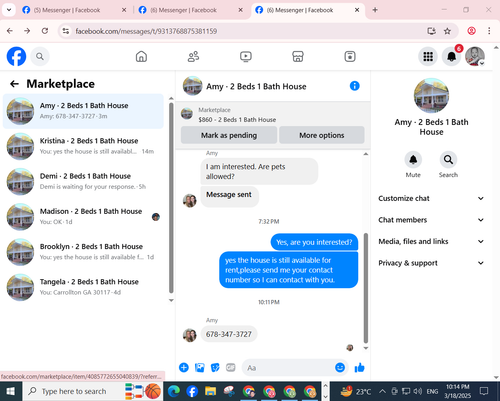Open the Facebook menu grid icon
The image size is (500, 401).
click(428, 57)
